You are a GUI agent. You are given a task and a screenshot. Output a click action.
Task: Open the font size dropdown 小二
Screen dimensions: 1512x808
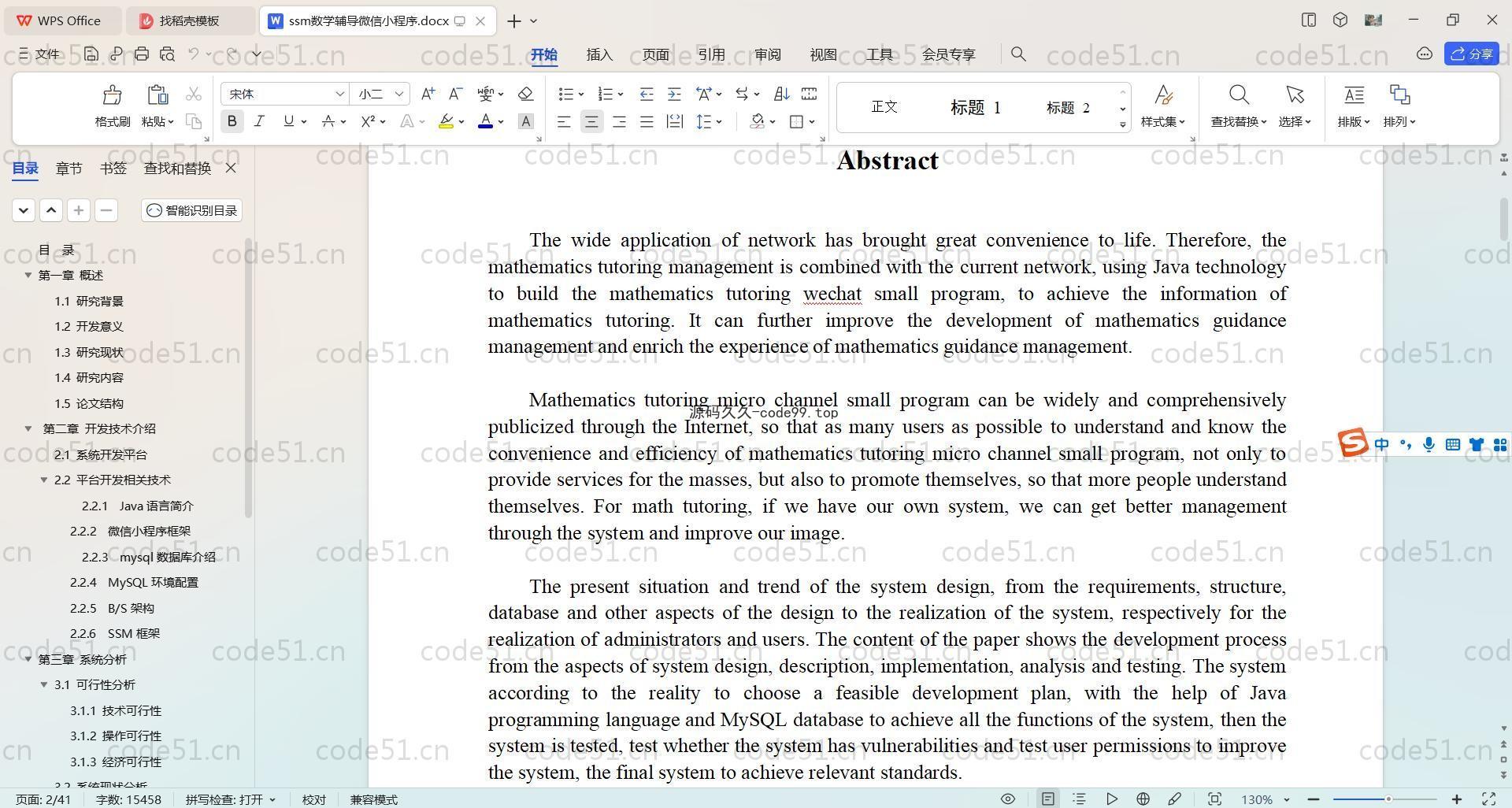[399, 94]
